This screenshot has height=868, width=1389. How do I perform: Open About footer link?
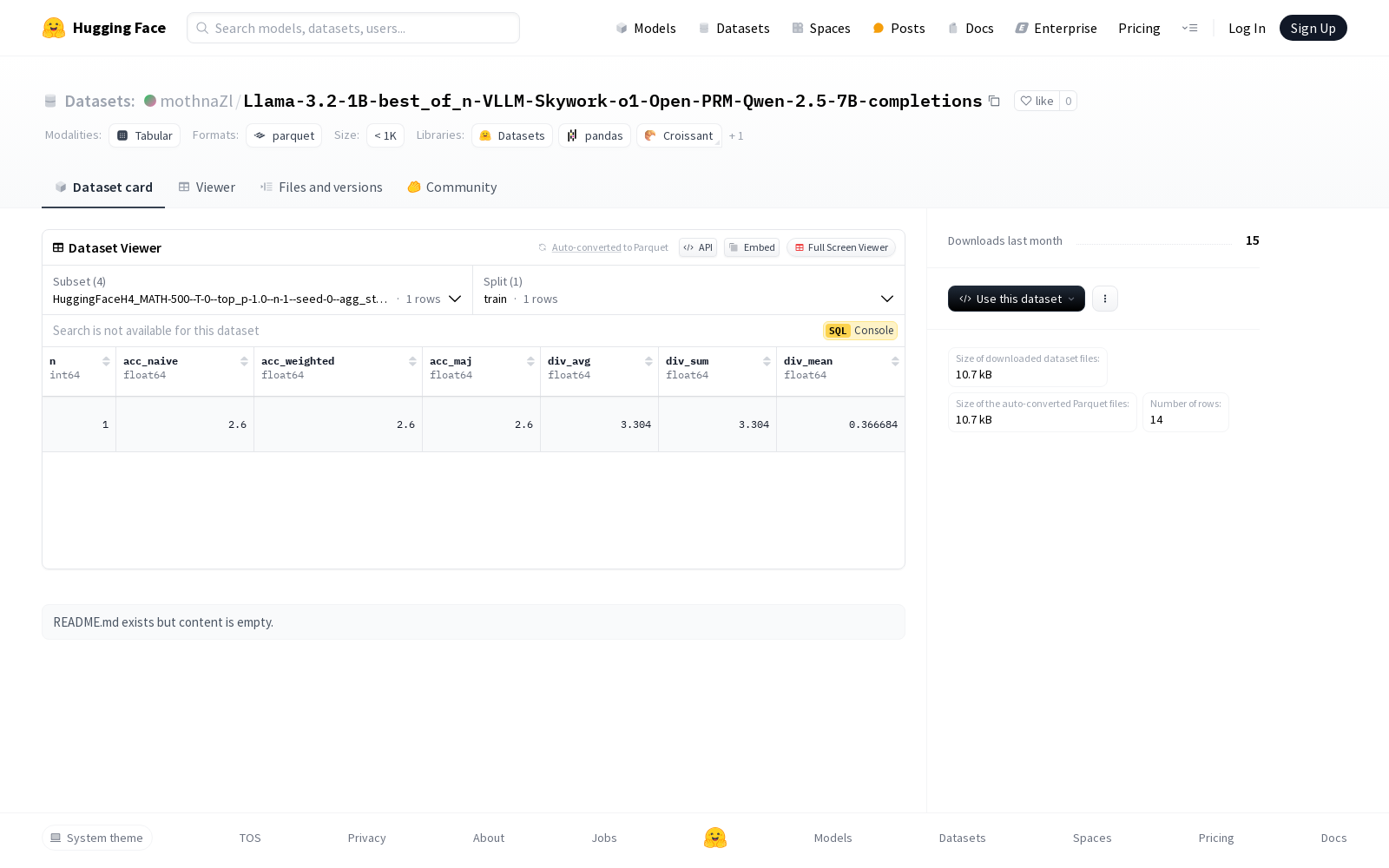489,838
